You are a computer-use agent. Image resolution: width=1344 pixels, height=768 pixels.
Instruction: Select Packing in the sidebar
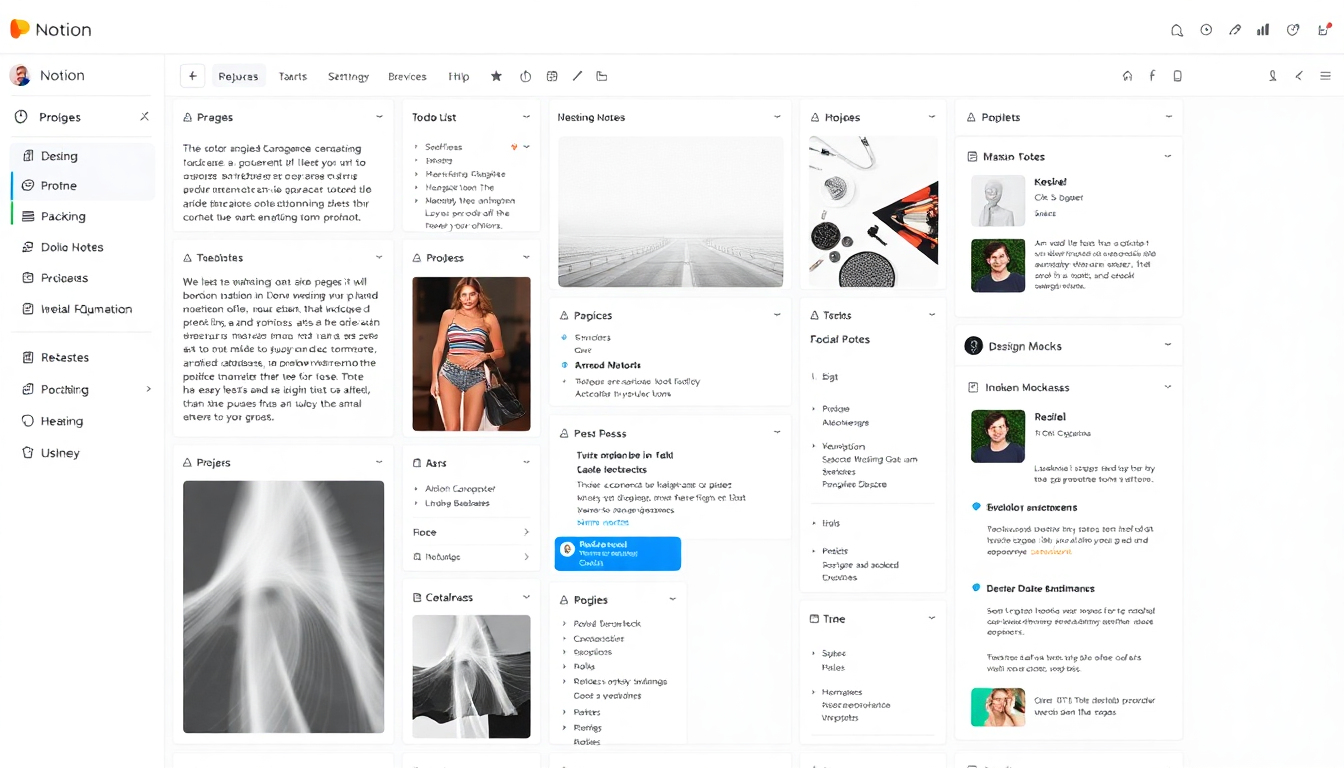click(x=63, y=216)
